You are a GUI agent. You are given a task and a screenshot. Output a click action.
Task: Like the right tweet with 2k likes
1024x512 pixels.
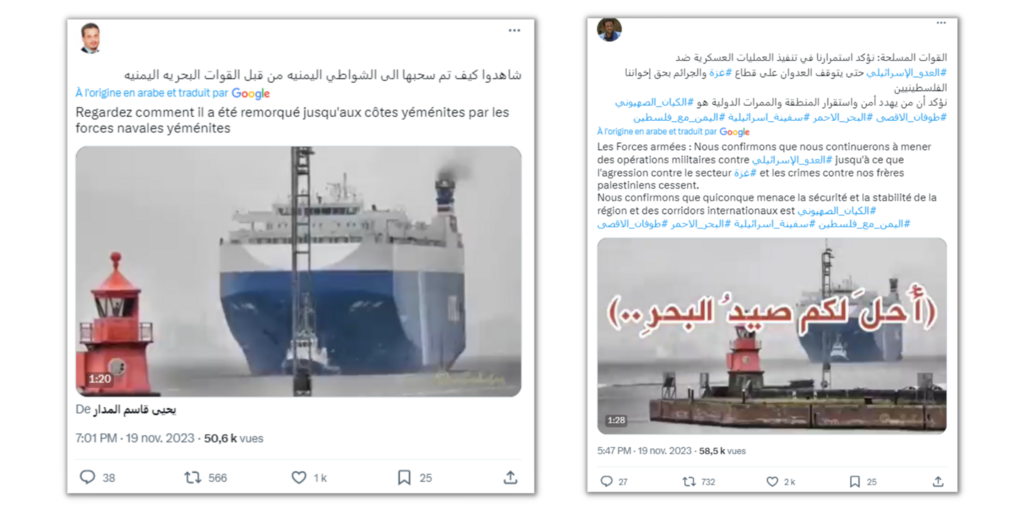click(772, 481)
